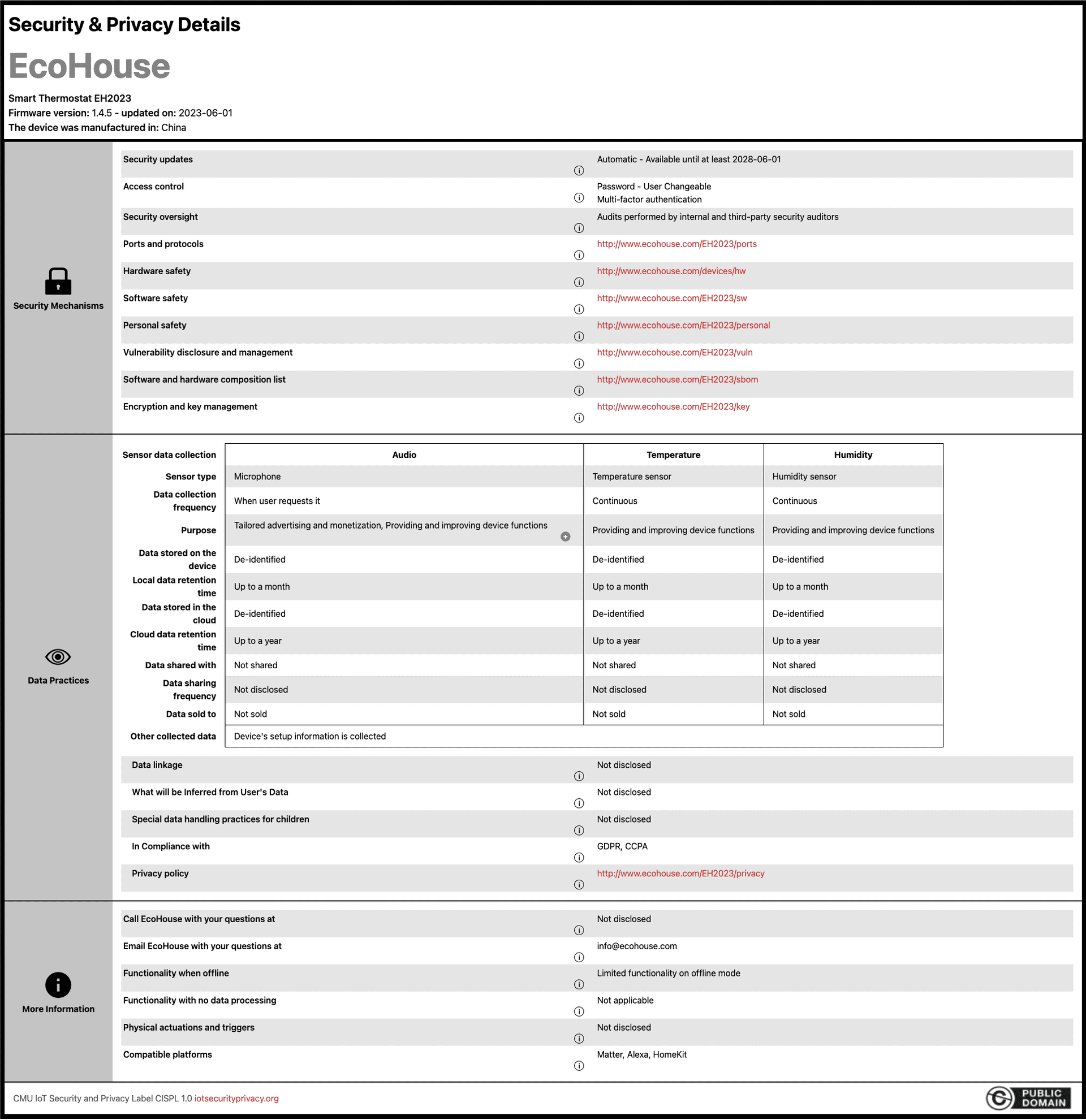The height and width of the screenshot is (1120, 1086).
Task: Click the 'Matter, Alexa, HomeKit' value
Action: coord(641,1055)
